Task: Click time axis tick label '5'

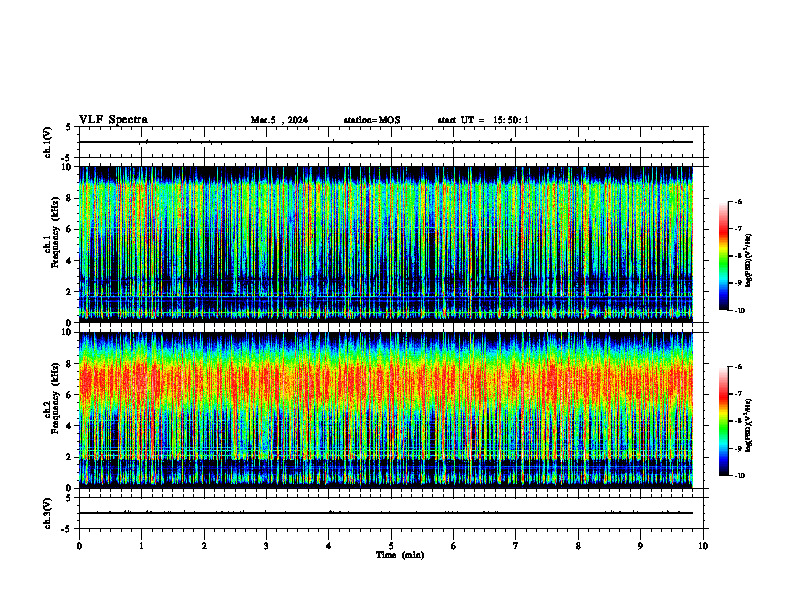Action: (391, 546)
